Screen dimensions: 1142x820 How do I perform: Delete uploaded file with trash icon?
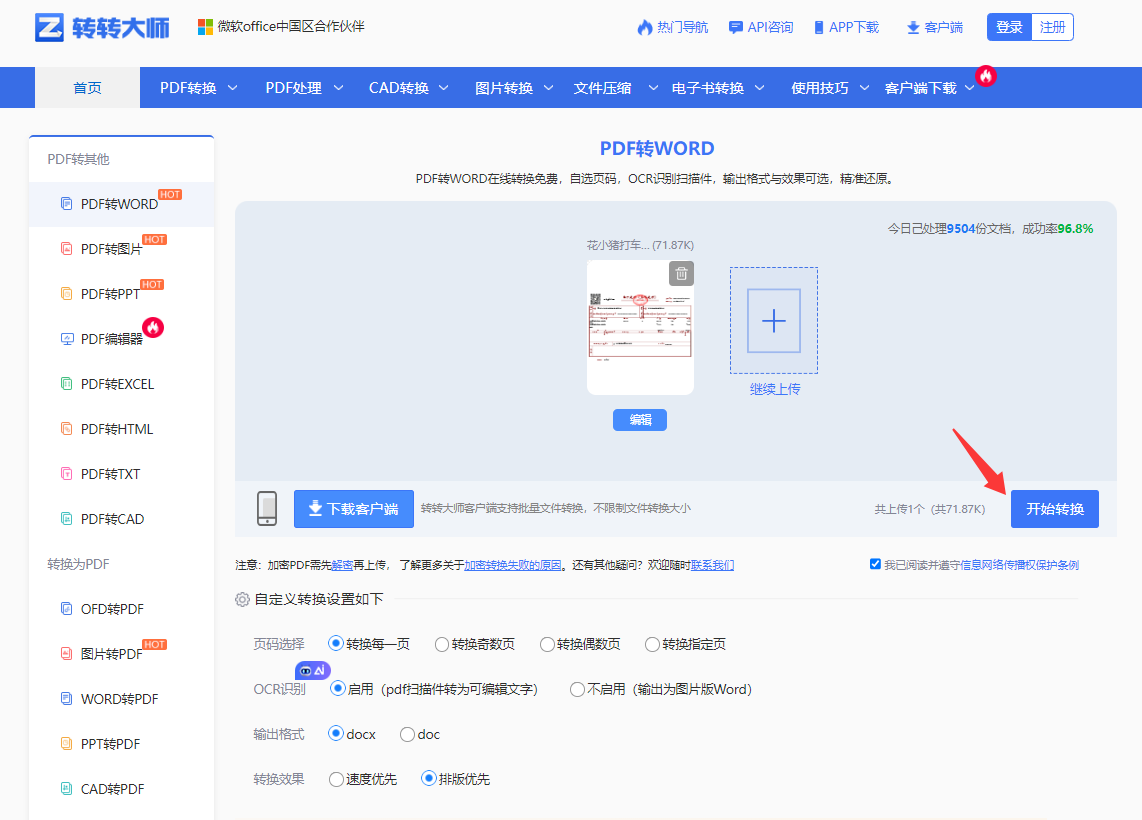click(681, 274)
